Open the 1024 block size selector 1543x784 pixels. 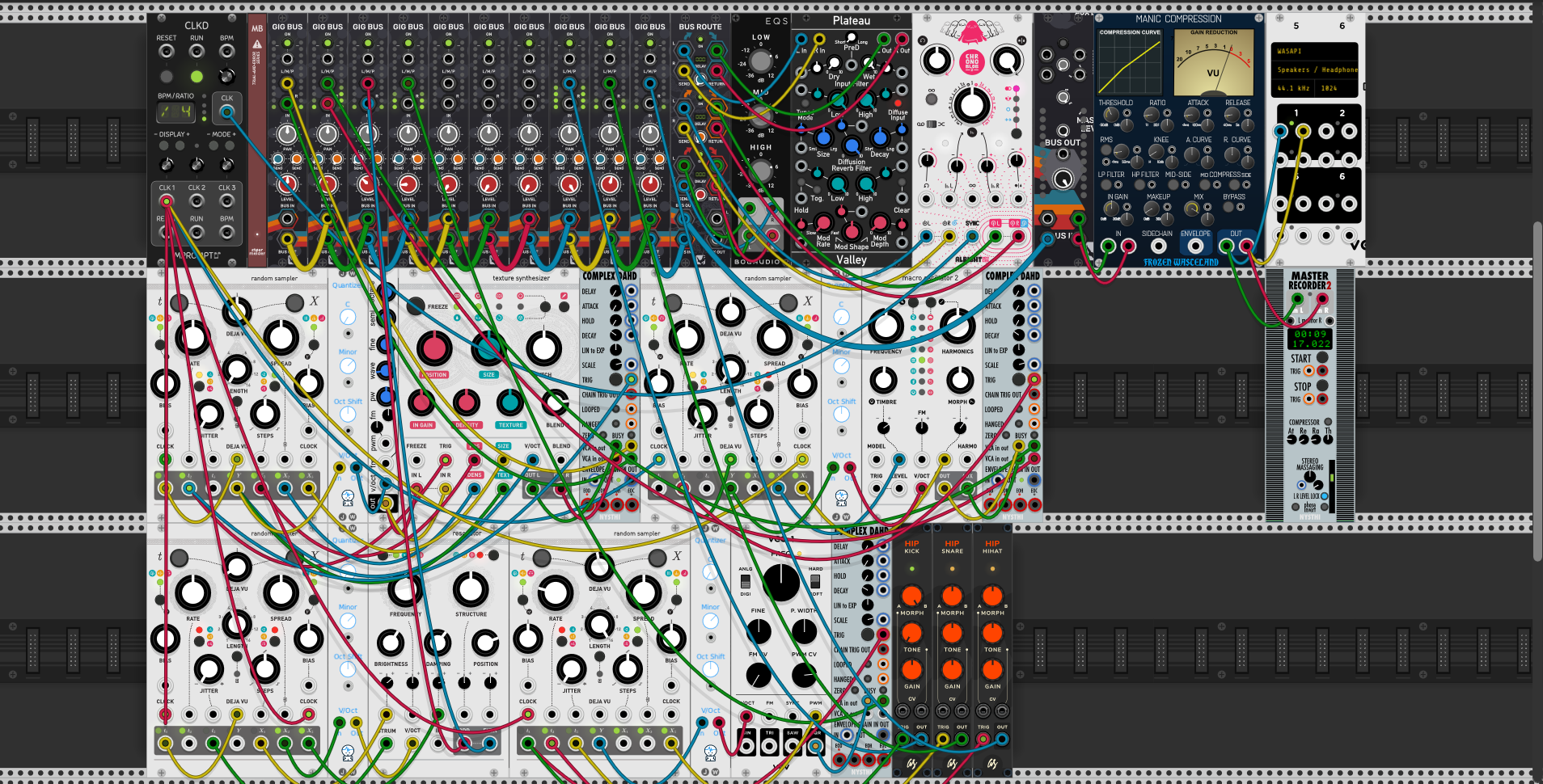[1336, 88]
